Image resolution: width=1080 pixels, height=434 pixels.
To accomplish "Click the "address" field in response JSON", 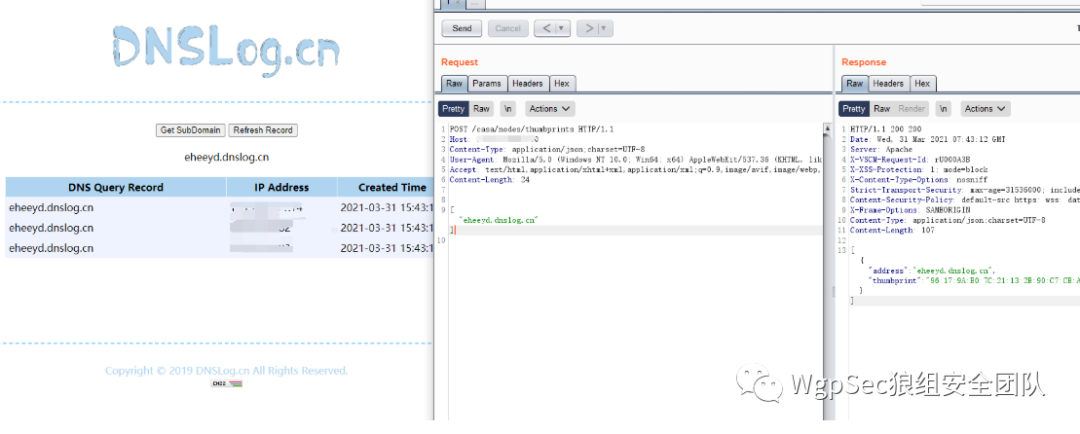I will (x=888, y=271).
